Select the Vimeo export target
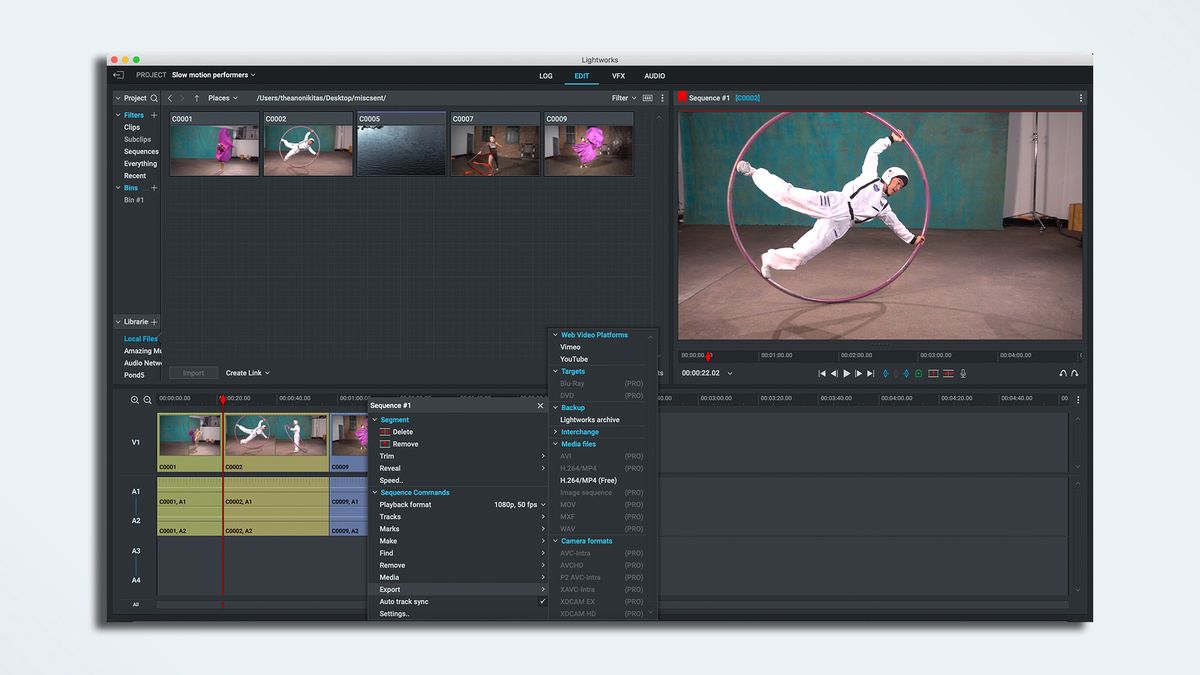Screen dimensions: 1200x675 coord(570,347)
